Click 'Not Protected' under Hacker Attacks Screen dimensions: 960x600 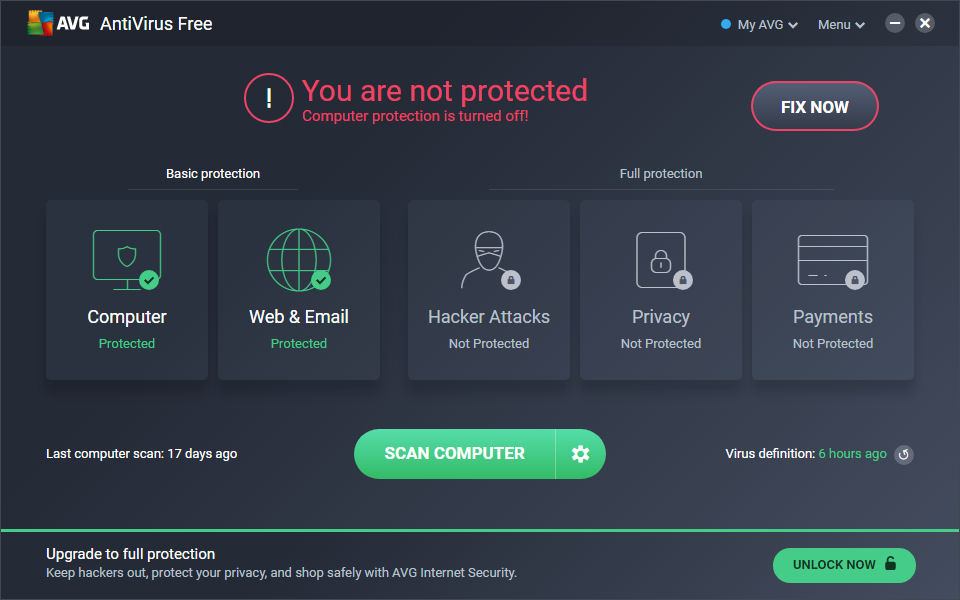489,343
